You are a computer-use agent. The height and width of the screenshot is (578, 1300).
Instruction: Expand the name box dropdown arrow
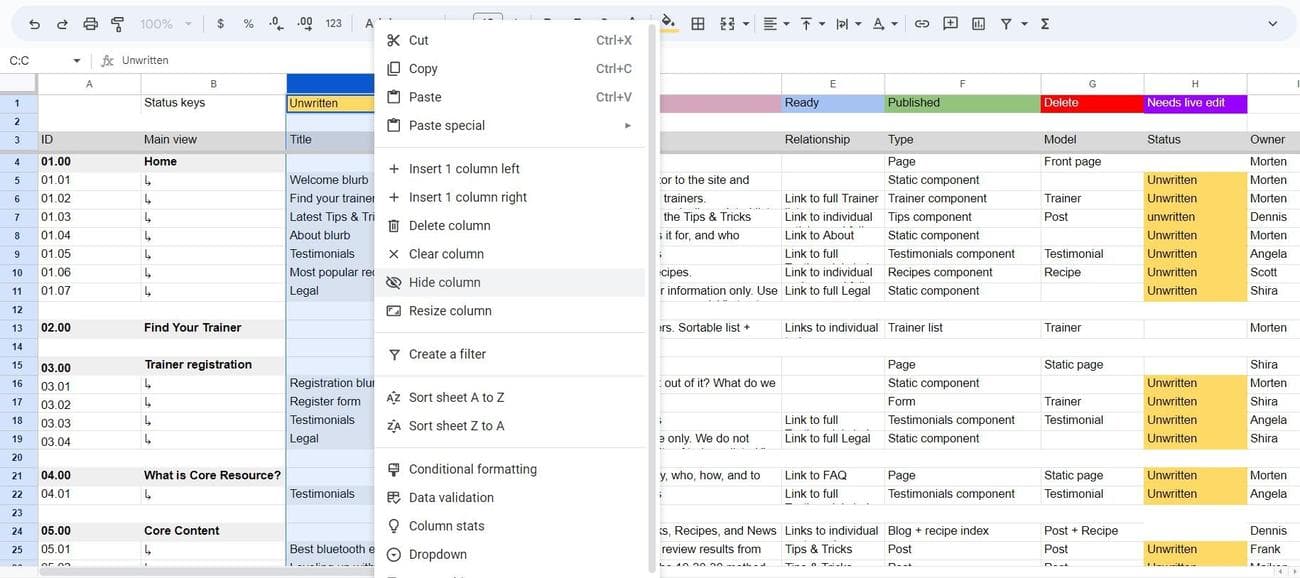pos(76,61)
